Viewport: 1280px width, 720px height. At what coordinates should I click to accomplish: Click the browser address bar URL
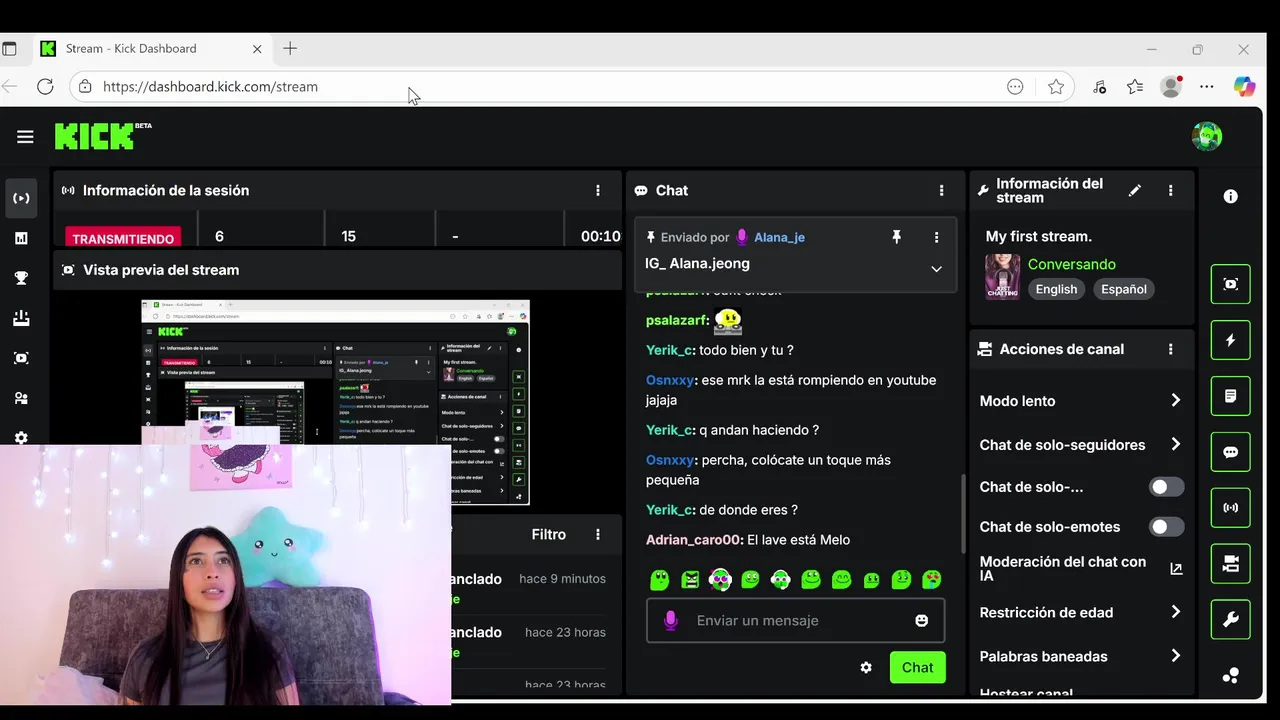(210, 87)
